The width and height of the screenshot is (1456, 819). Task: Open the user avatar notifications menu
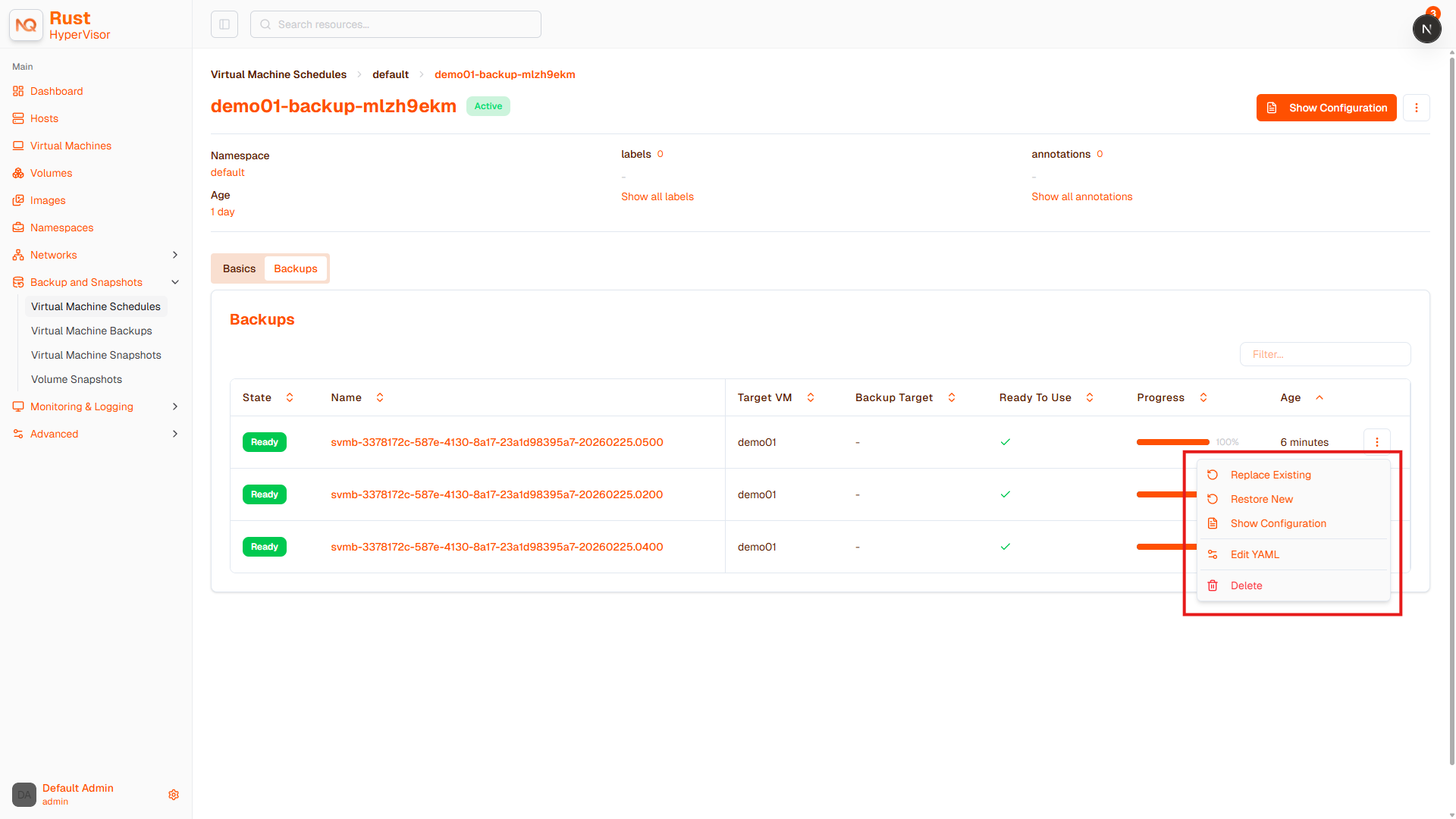click(1426, 29)
